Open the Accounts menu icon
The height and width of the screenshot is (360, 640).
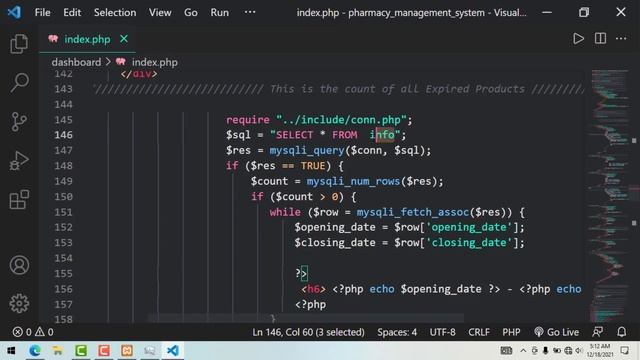pos(19,265)
